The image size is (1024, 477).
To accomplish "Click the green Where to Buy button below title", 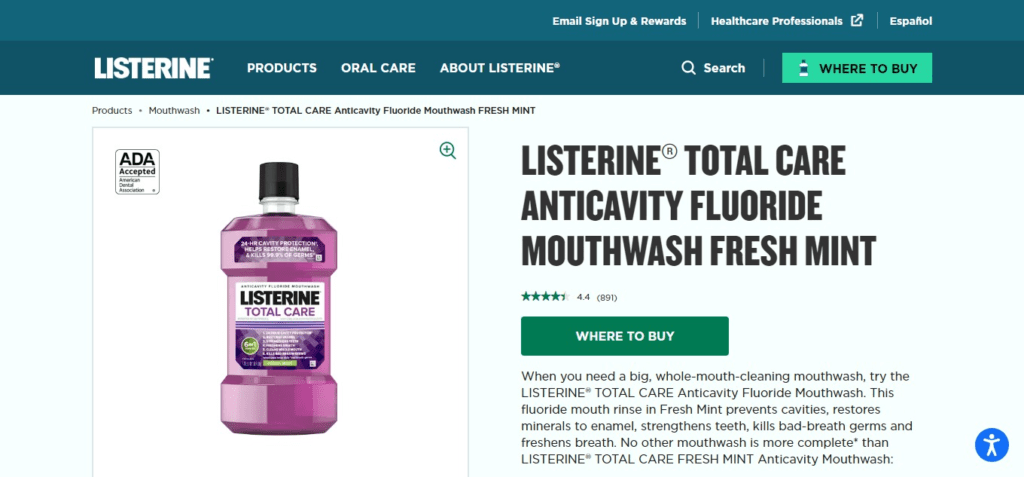I will [x=624, y=336].
